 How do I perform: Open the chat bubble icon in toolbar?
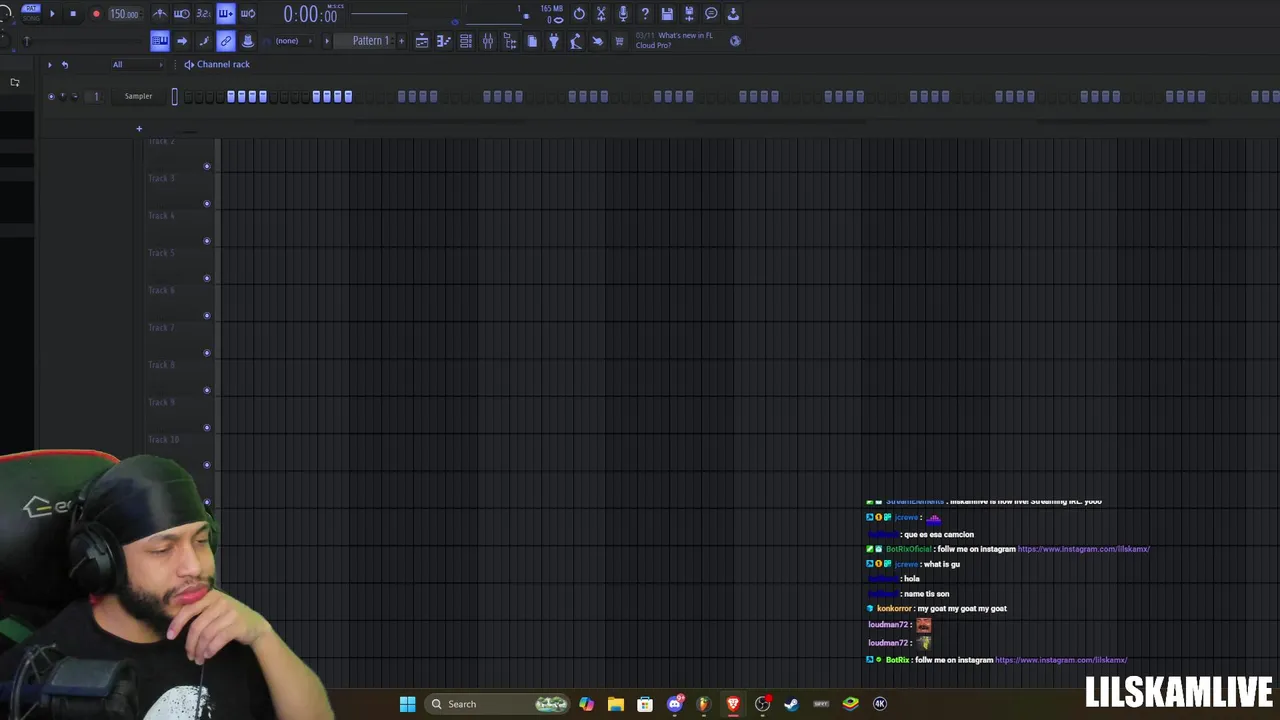click(711, 14)
